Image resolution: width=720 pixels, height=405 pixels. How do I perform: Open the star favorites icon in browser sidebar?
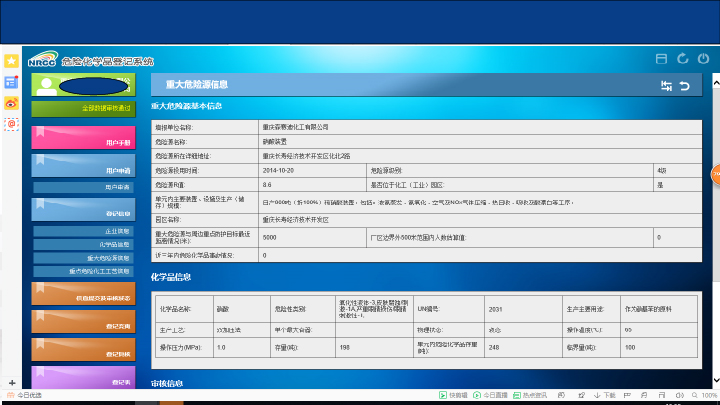tap(11, 62)
